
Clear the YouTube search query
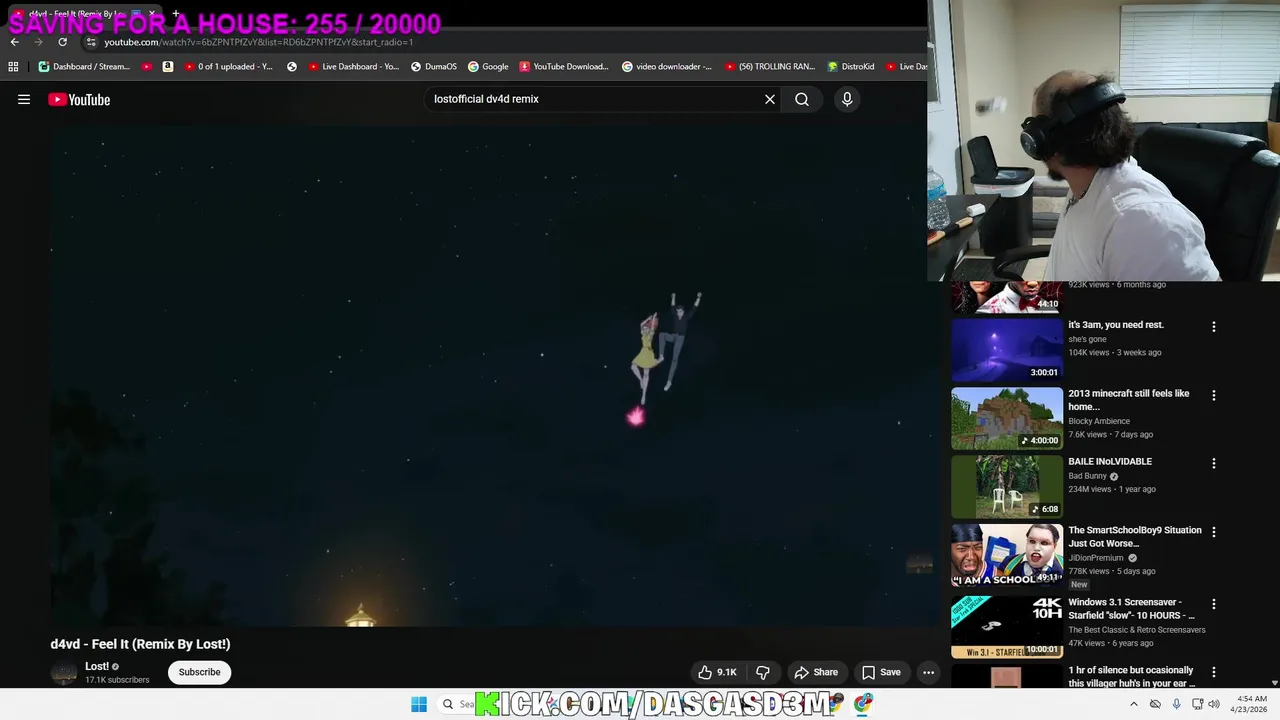pos(770,99)
